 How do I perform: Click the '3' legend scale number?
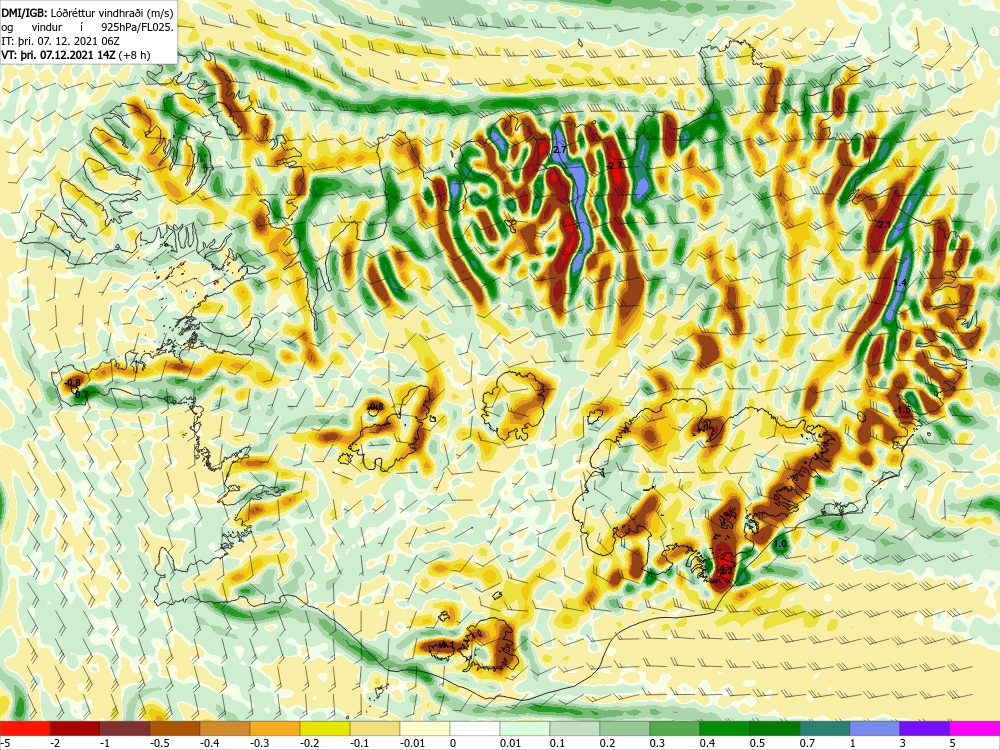pos(903,743)
